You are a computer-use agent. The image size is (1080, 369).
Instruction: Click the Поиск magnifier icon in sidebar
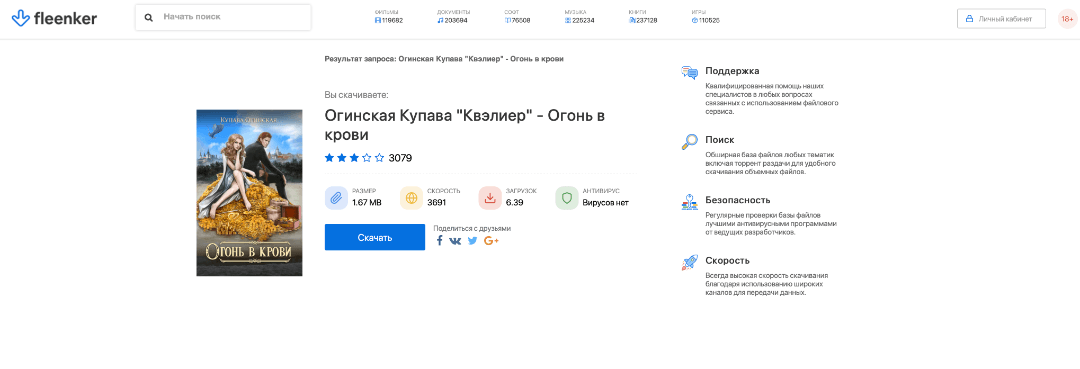(689, 142)
